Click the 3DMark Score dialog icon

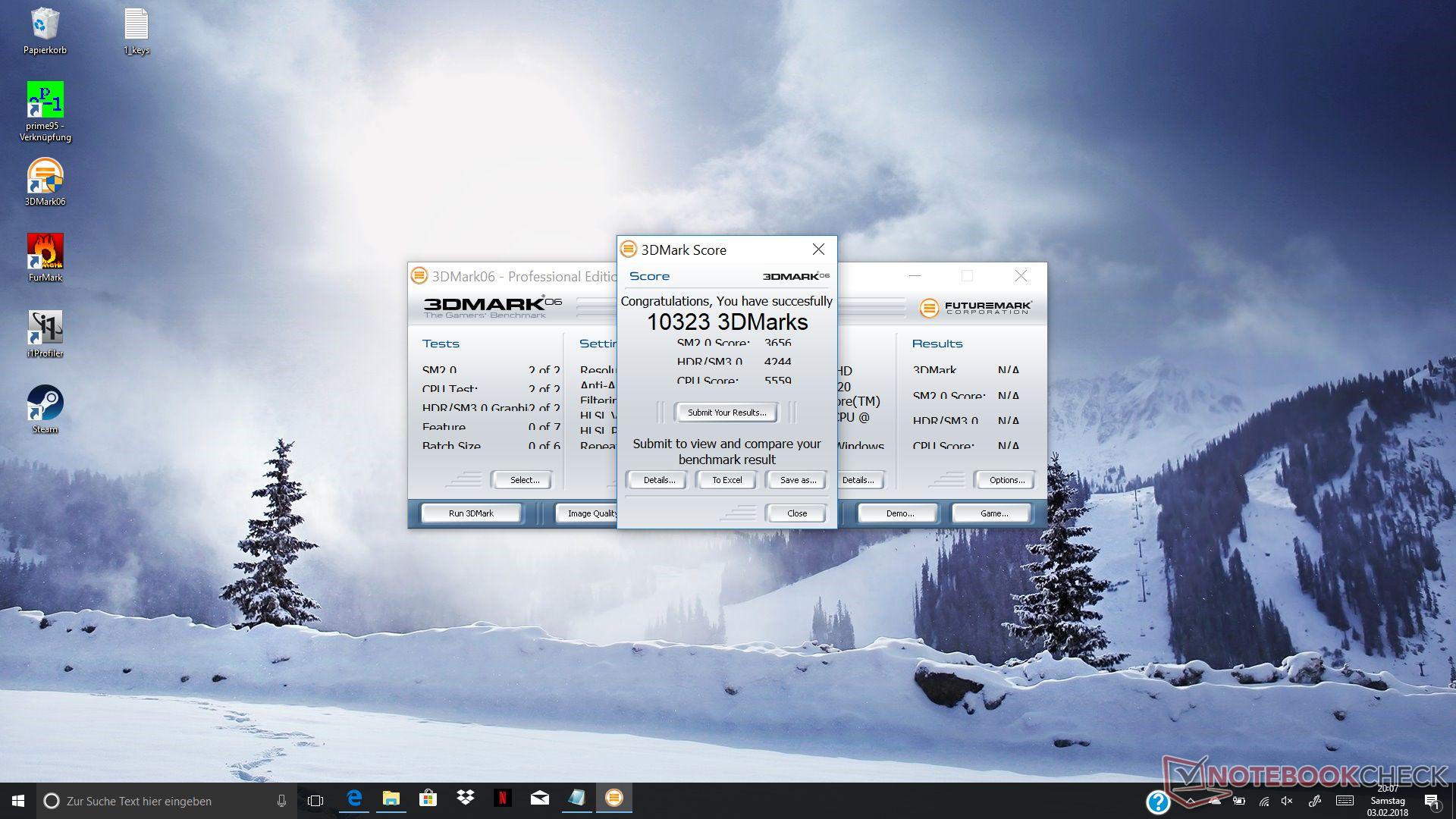tap(628, 249)
